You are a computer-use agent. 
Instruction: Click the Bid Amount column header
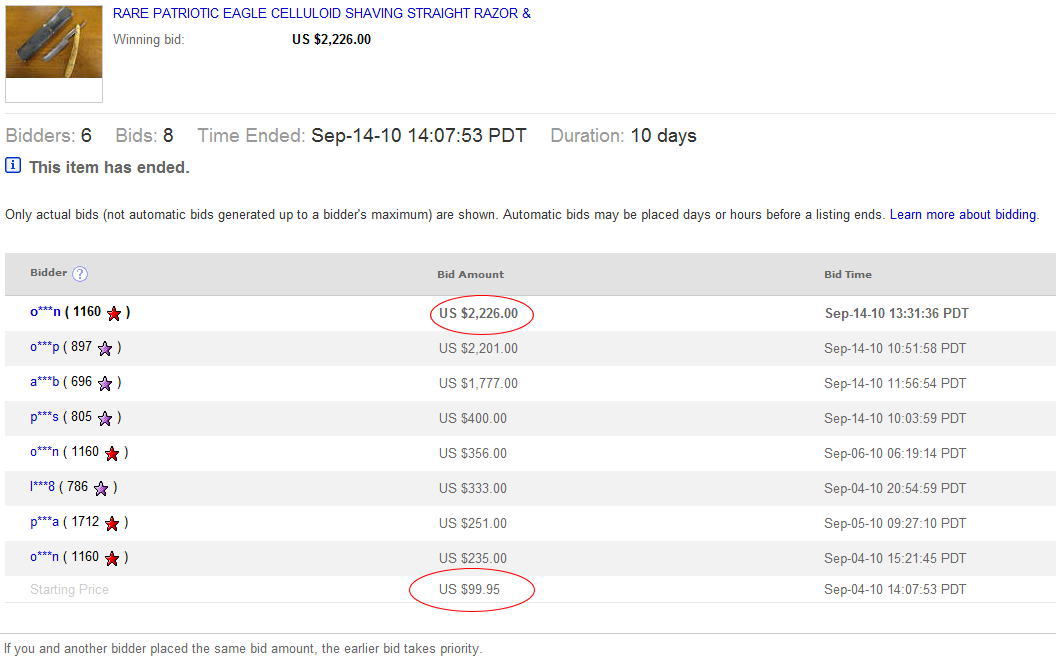pos(470,274)
